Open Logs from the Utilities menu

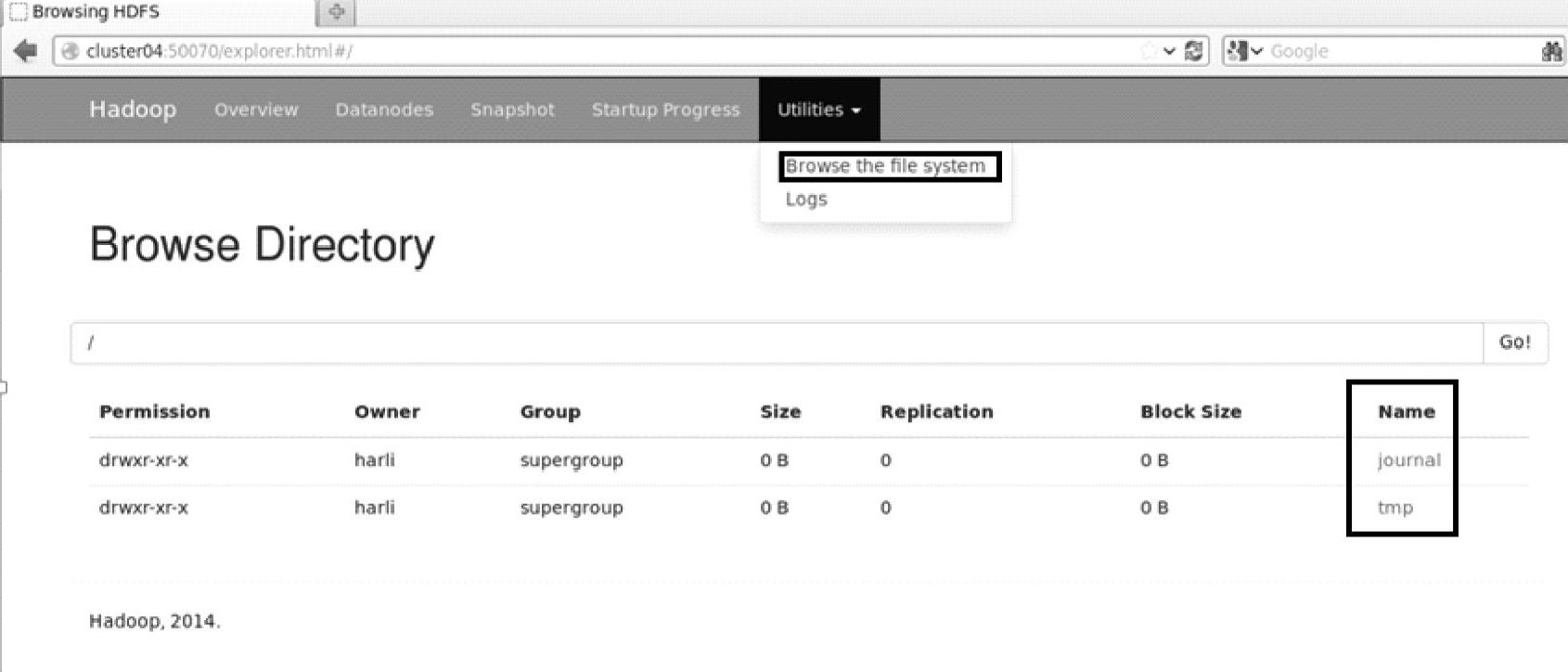pos(806,199)
